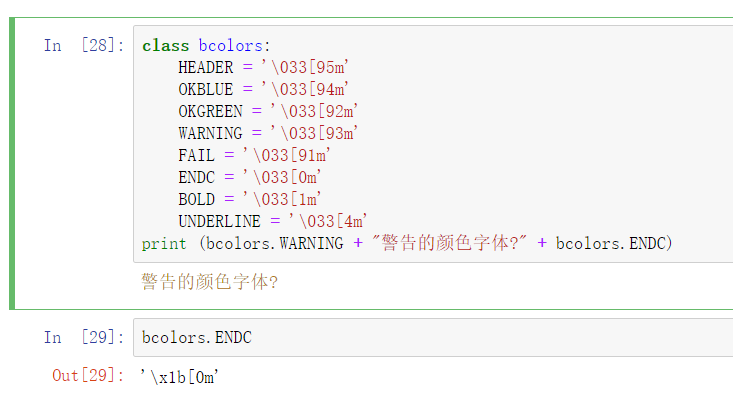733x400 pixels.
Task: Place cursor on the OKGREEN line
Action: (268, 111)
